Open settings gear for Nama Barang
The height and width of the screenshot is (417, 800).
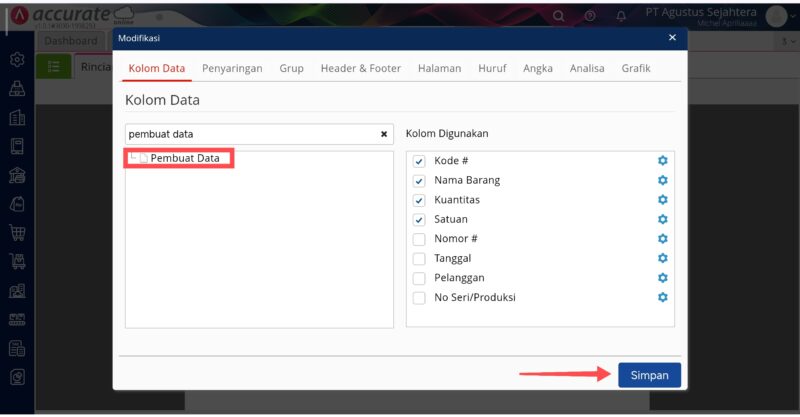pos(662,181)
